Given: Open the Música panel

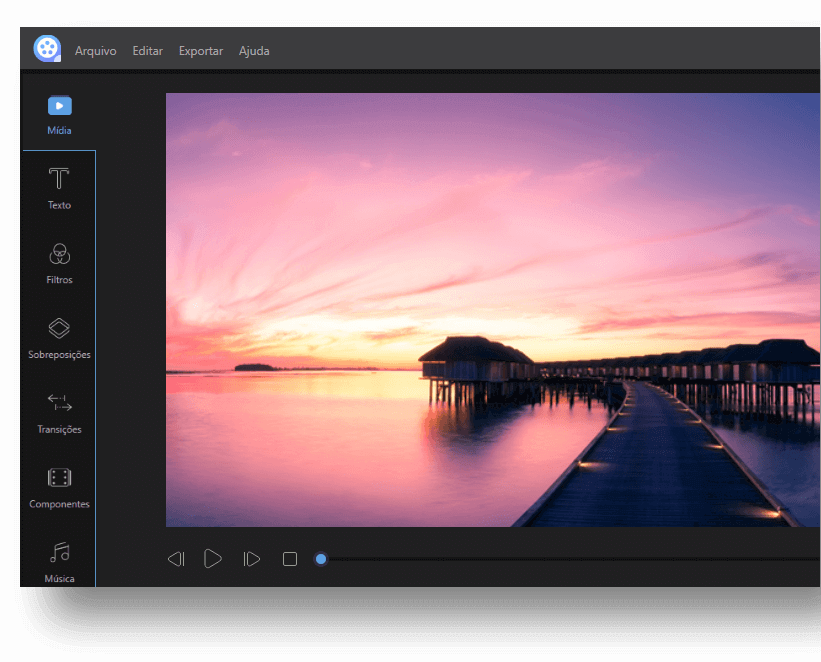Looking at the screenshot, I should 59,562.
